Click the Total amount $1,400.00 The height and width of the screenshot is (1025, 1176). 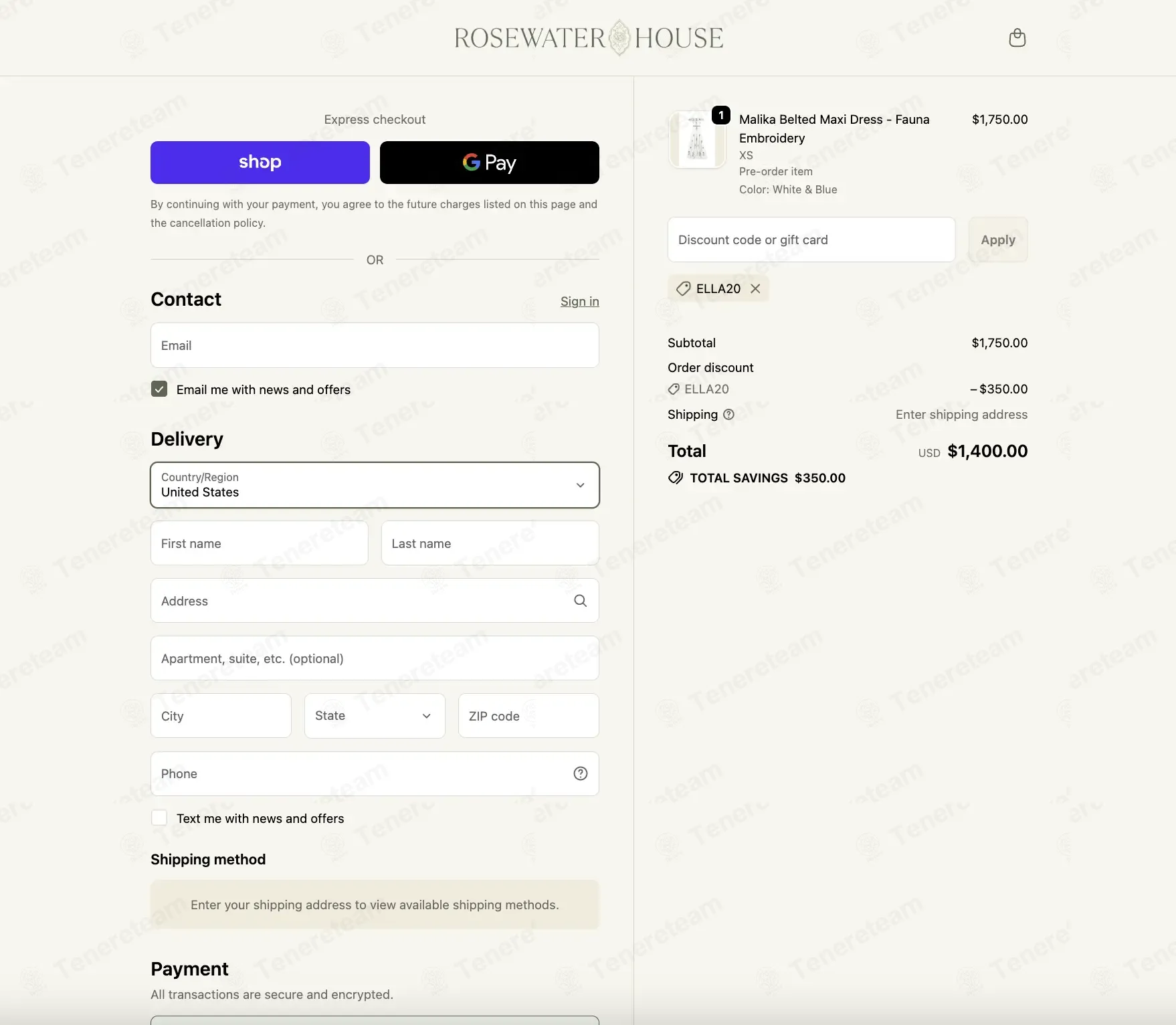pyautogui.click(x=987, y=451)
